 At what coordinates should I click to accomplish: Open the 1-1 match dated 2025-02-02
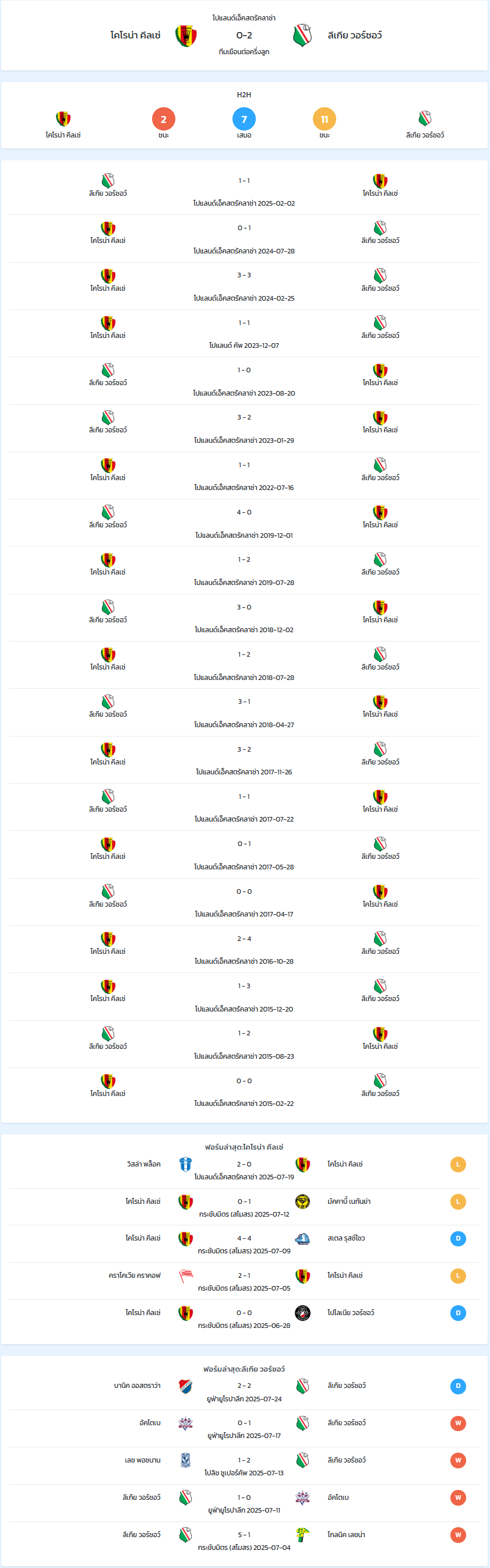click(244, 191)
